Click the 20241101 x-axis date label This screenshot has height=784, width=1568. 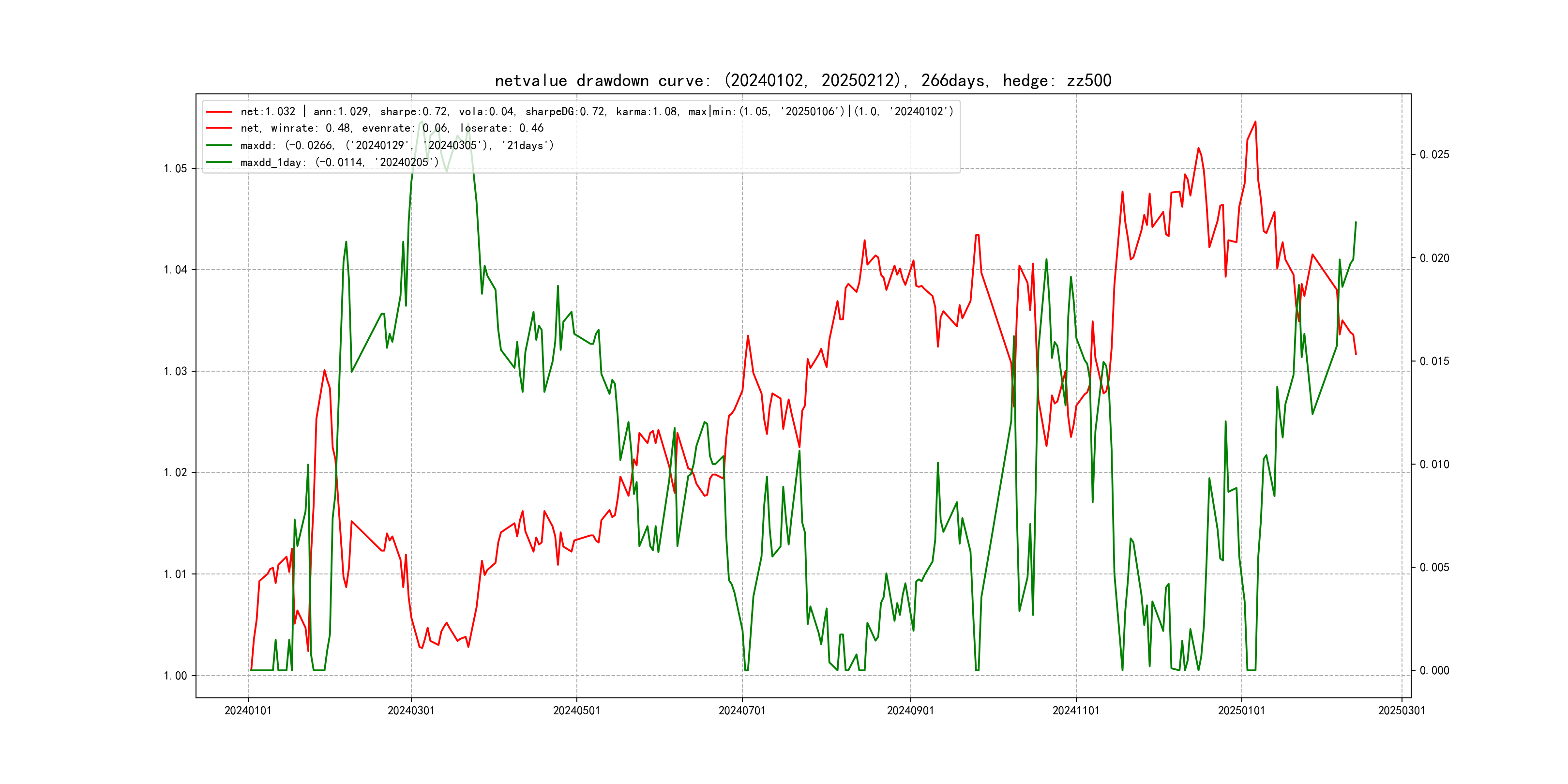(x=1075, y=711)
